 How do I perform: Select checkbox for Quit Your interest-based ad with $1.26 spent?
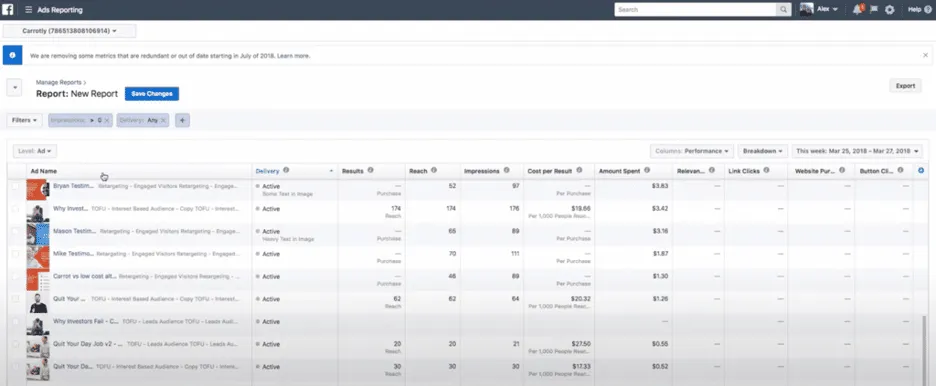pyautogui.click(x=15, y=299)
